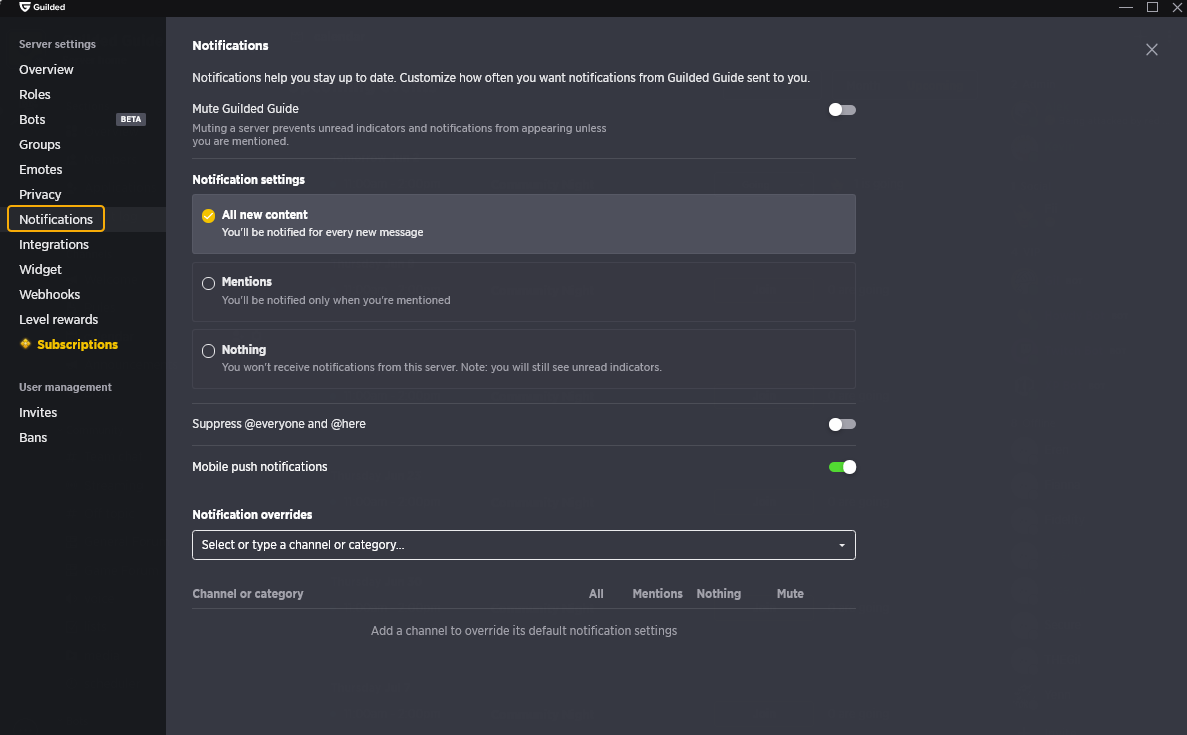Go to Webhooks settings

49,294
